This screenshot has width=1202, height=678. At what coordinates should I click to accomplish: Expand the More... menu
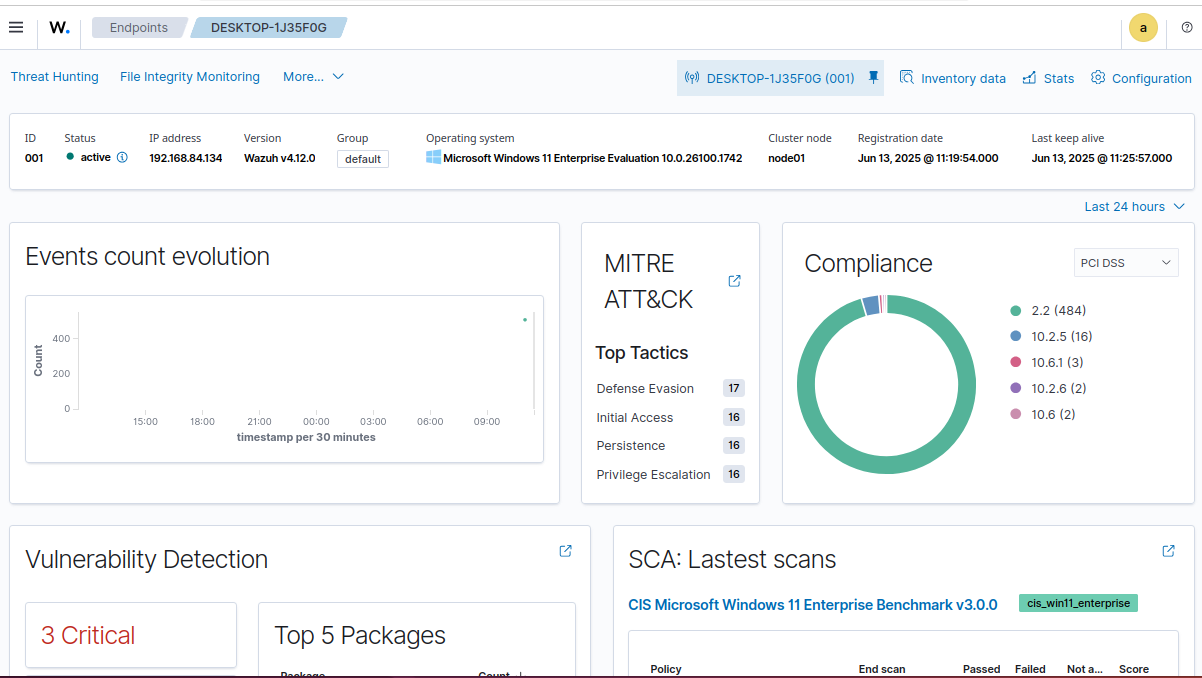click(x=313, y=77)
